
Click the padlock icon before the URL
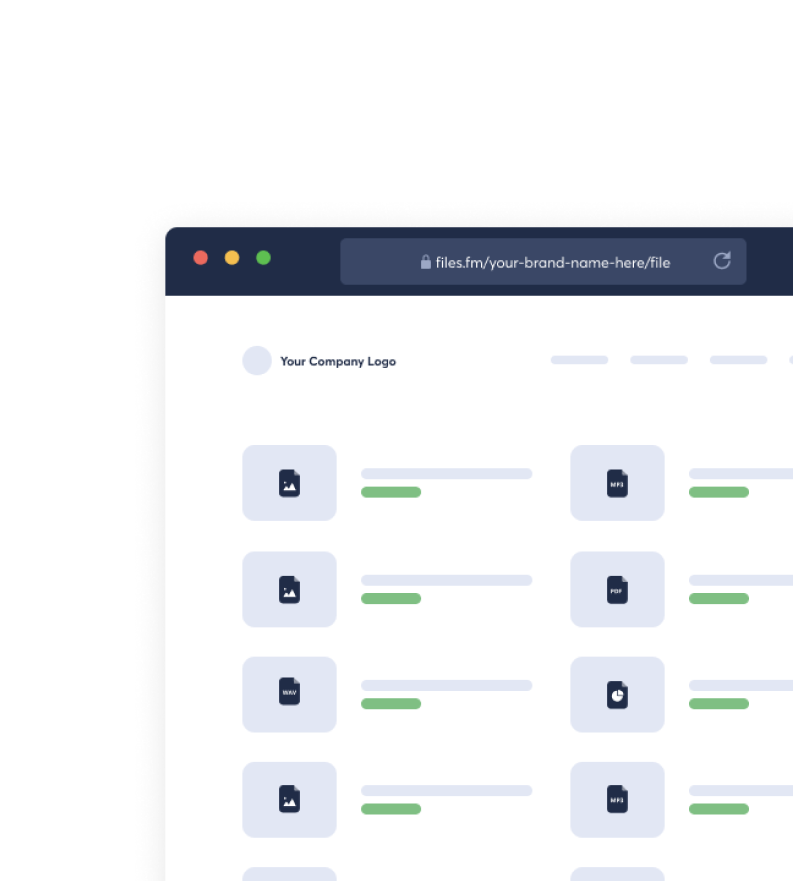click(x=425, y=262)
